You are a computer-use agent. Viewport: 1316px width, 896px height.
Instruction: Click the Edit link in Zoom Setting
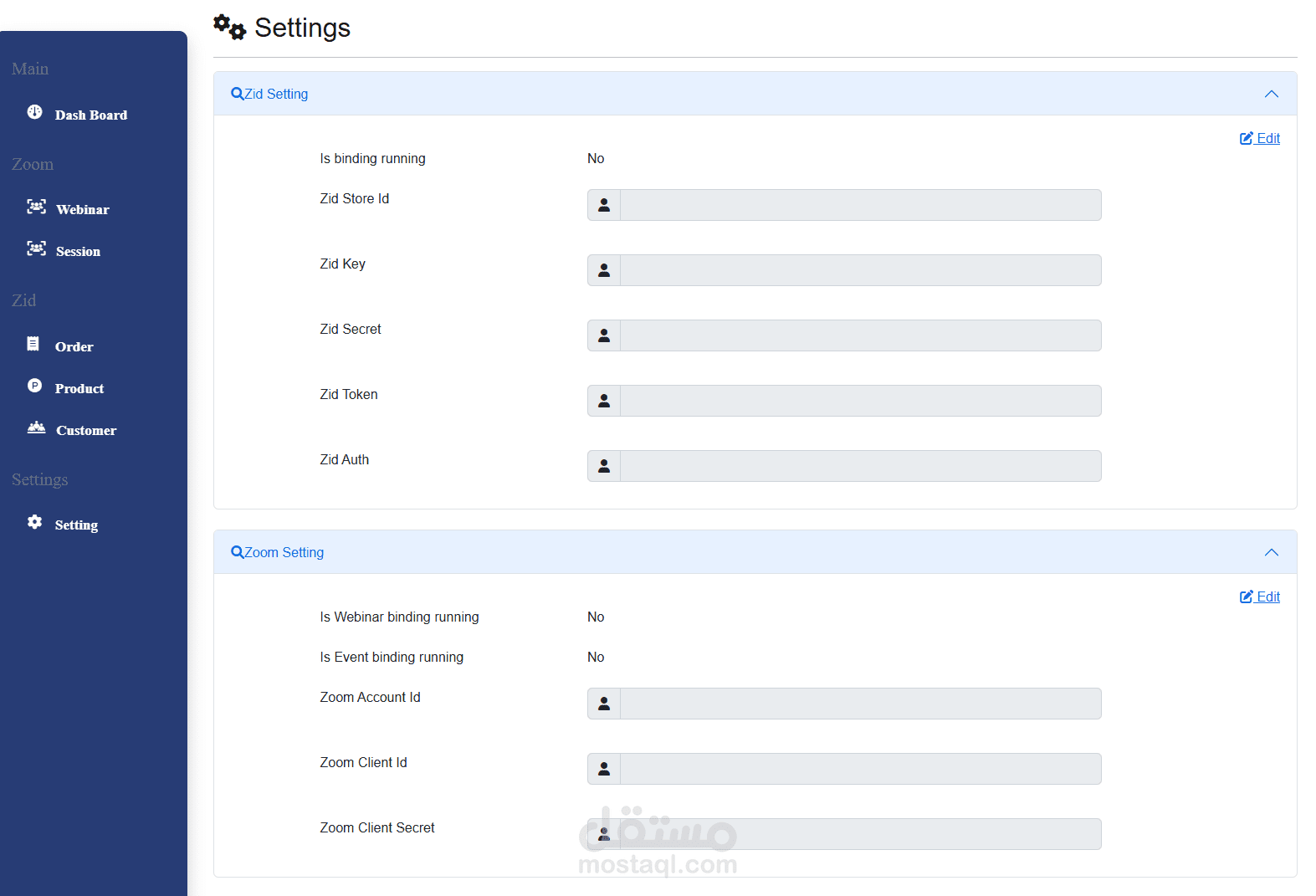(x=1260, y=596)
